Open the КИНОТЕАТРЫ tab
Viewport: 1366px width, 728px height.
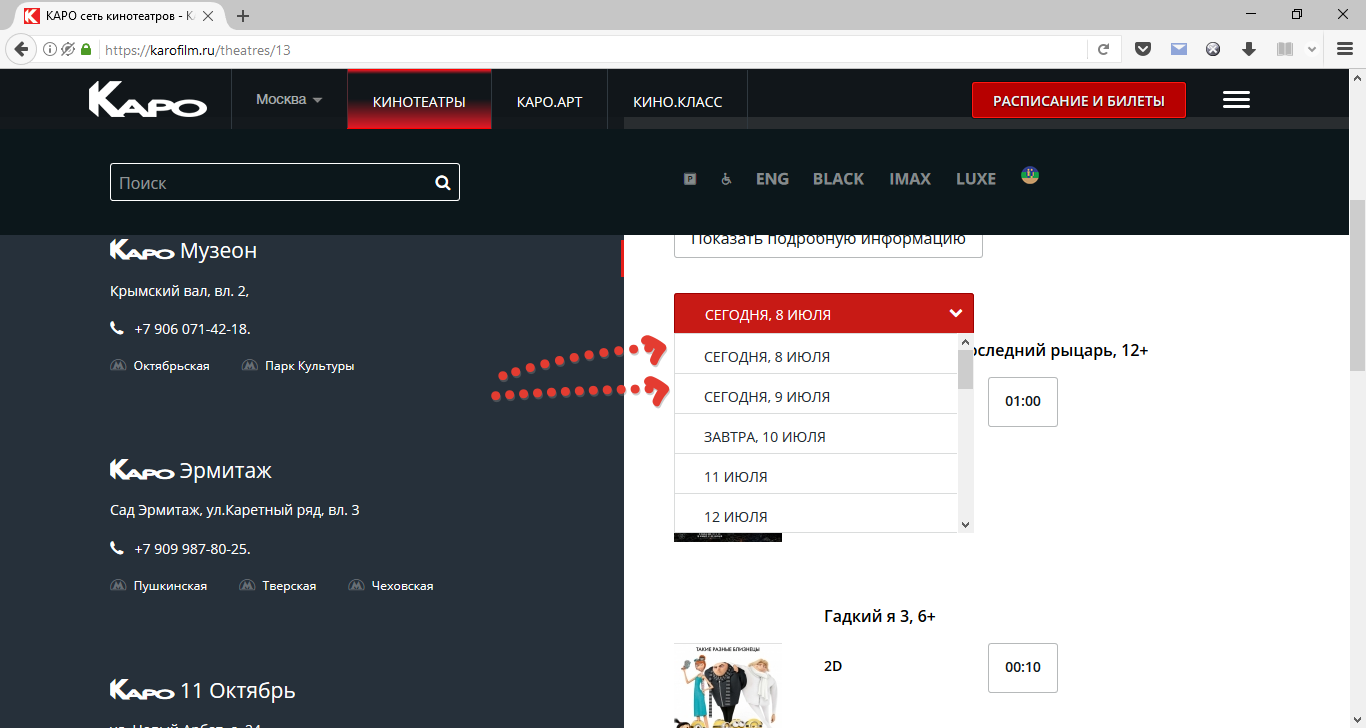tap(419, 101)
